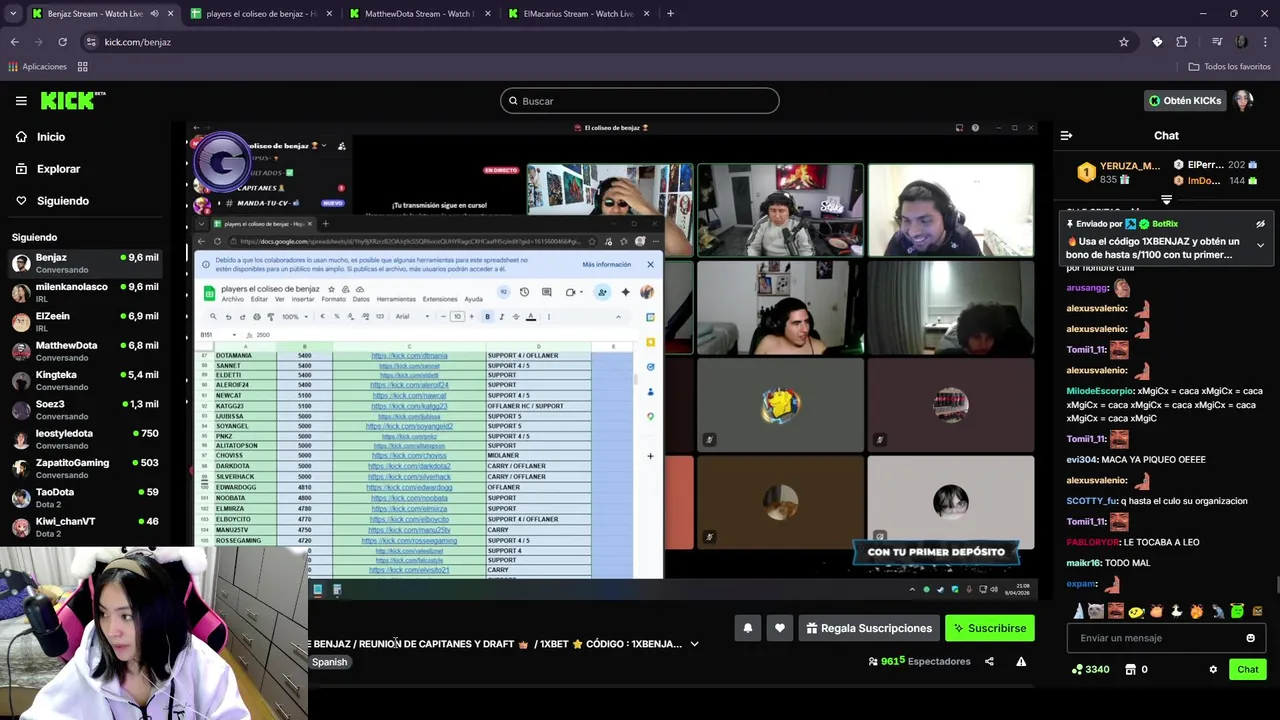Open ZapatitoGaming channel from Siguiendo list
Screen dimensions: 1280x720
click(x=85, y=468)
